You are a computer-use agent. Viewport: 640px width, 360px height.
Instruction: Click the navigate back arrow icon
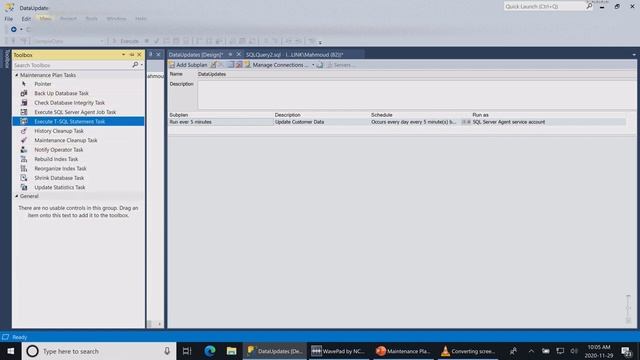tap(13, 29)
